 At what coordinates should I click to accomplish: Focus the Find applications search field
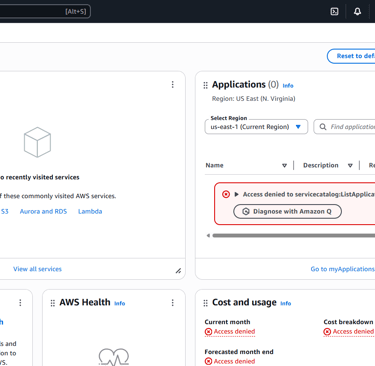(344, 127)
